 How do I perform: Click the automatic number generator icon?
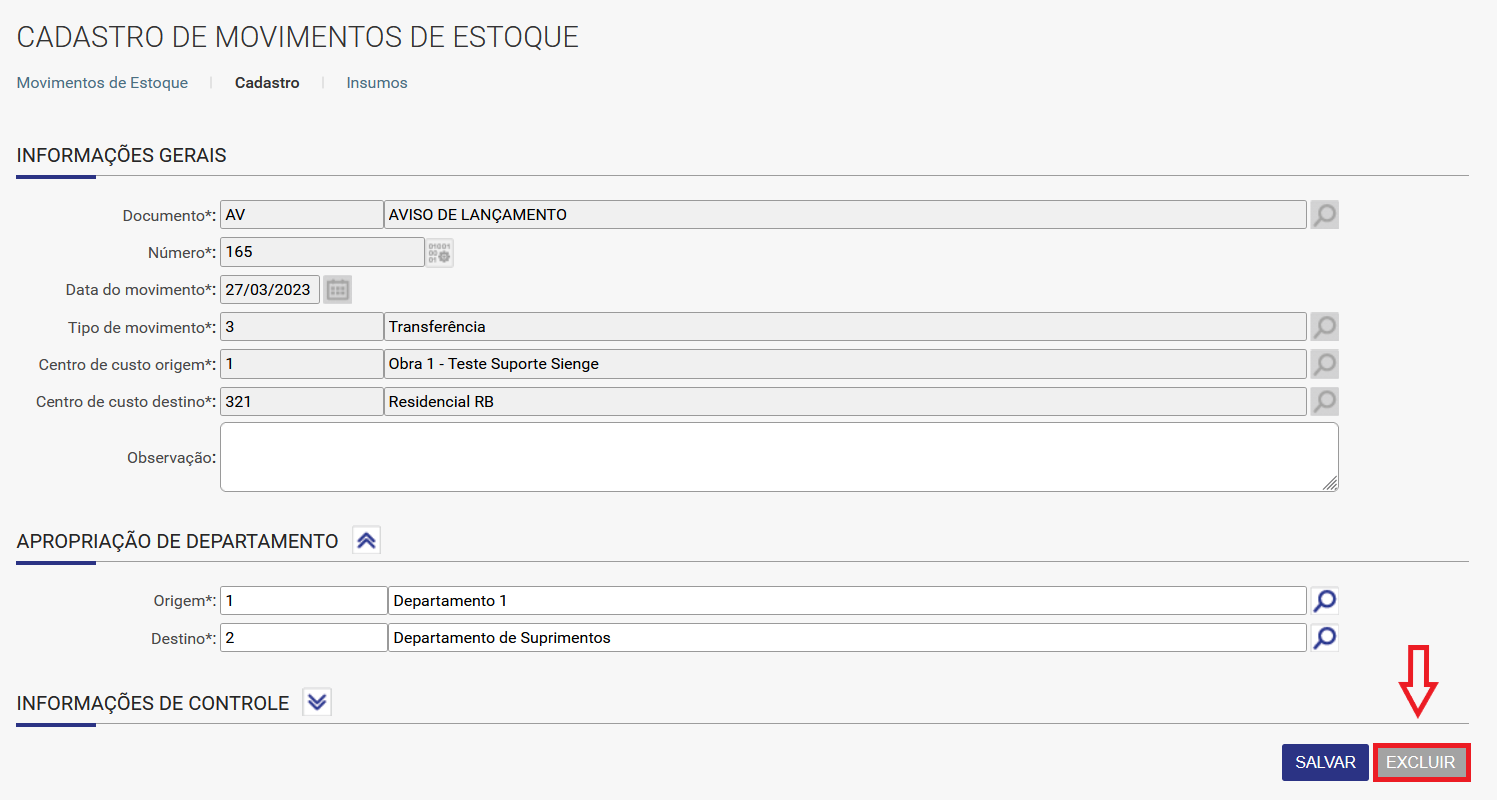pyautogui.click(x=440, y=252)
